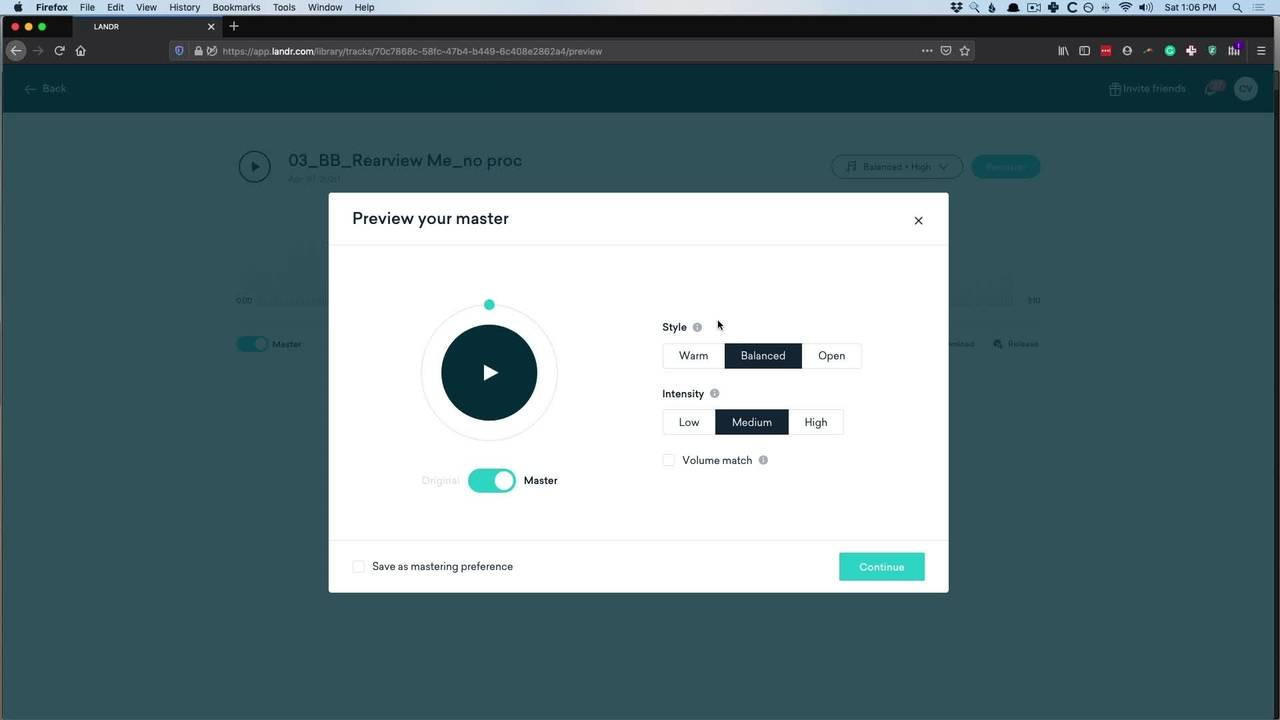Click Invite friends link
Image resolution: width=1280 pixels, height=720 pixels.
pos(1147,89)
